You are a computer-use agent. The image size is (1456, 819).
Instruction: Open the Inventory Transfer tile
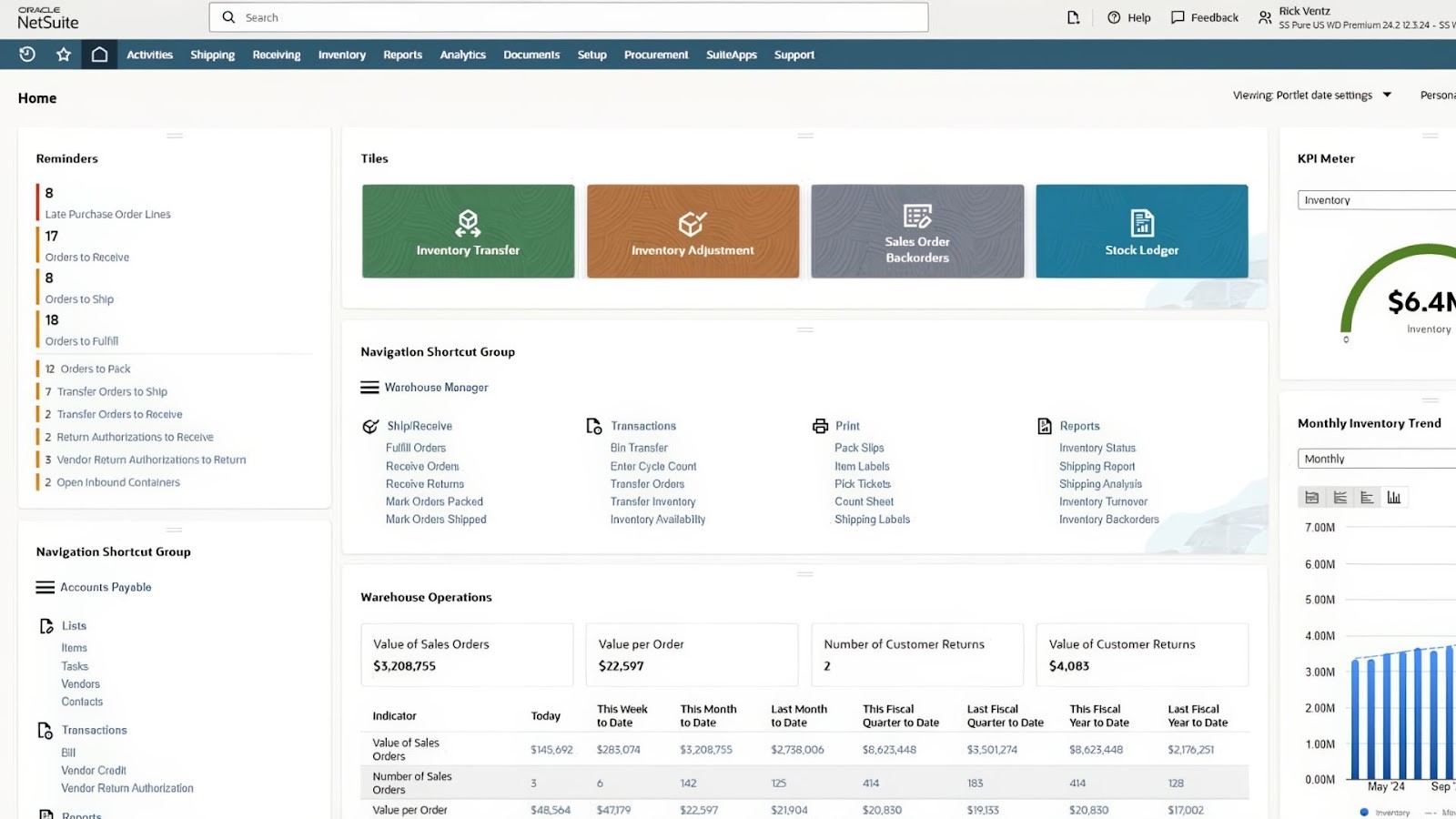[x=468, y=230]
